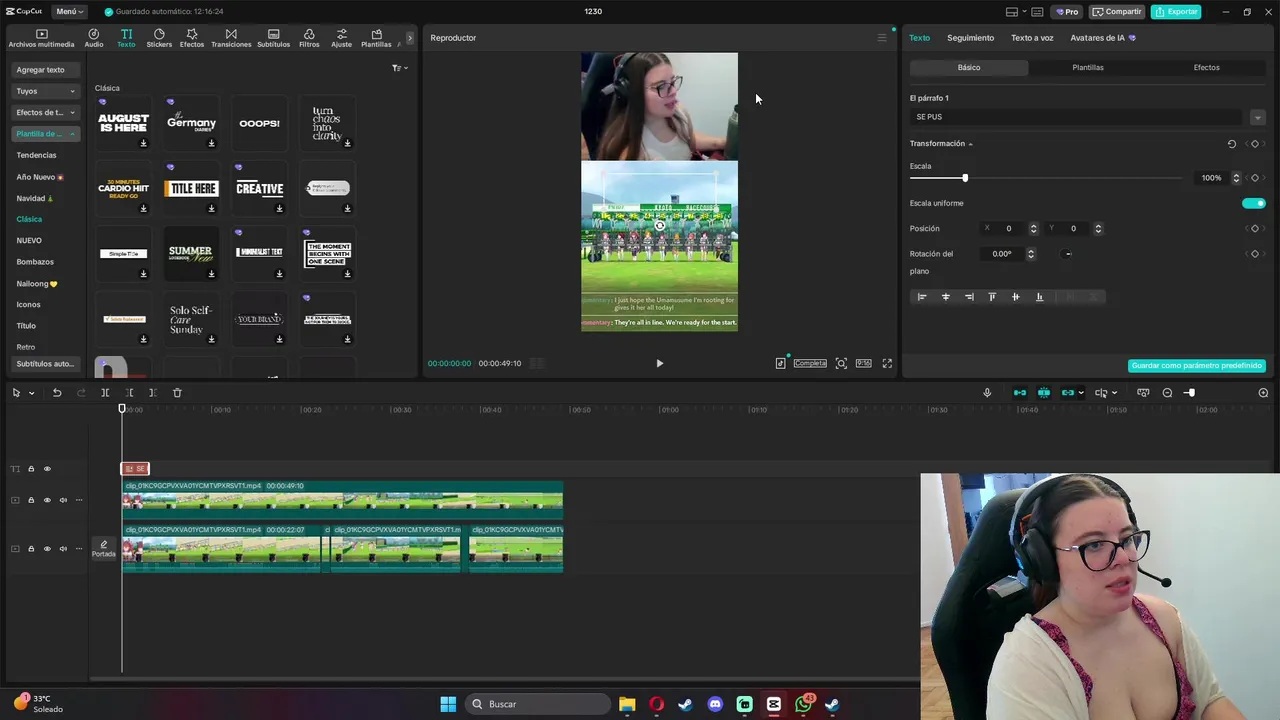1280x720 pixels.
Task: Click Guardar como parámetro predefinido
Action: 1196,366
